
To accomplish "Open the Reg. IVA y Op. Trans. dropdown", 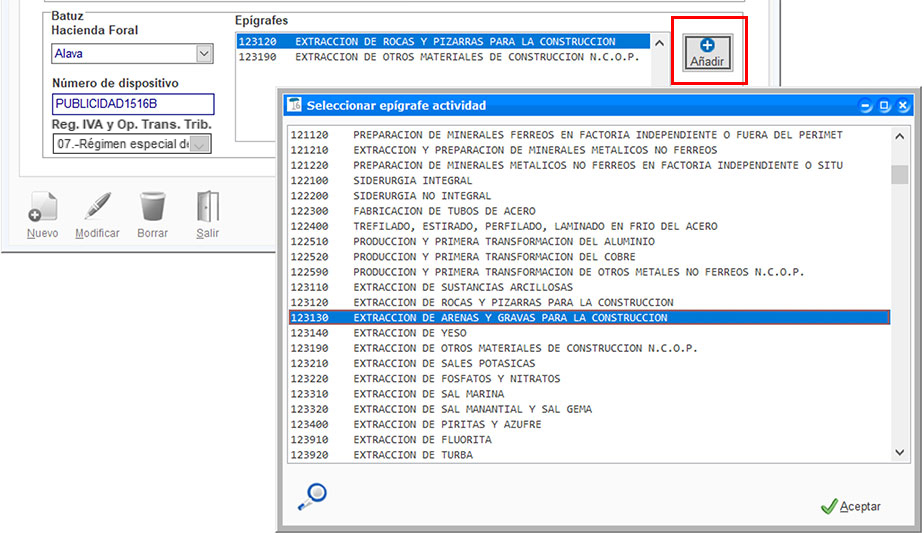I will point(200,144).
